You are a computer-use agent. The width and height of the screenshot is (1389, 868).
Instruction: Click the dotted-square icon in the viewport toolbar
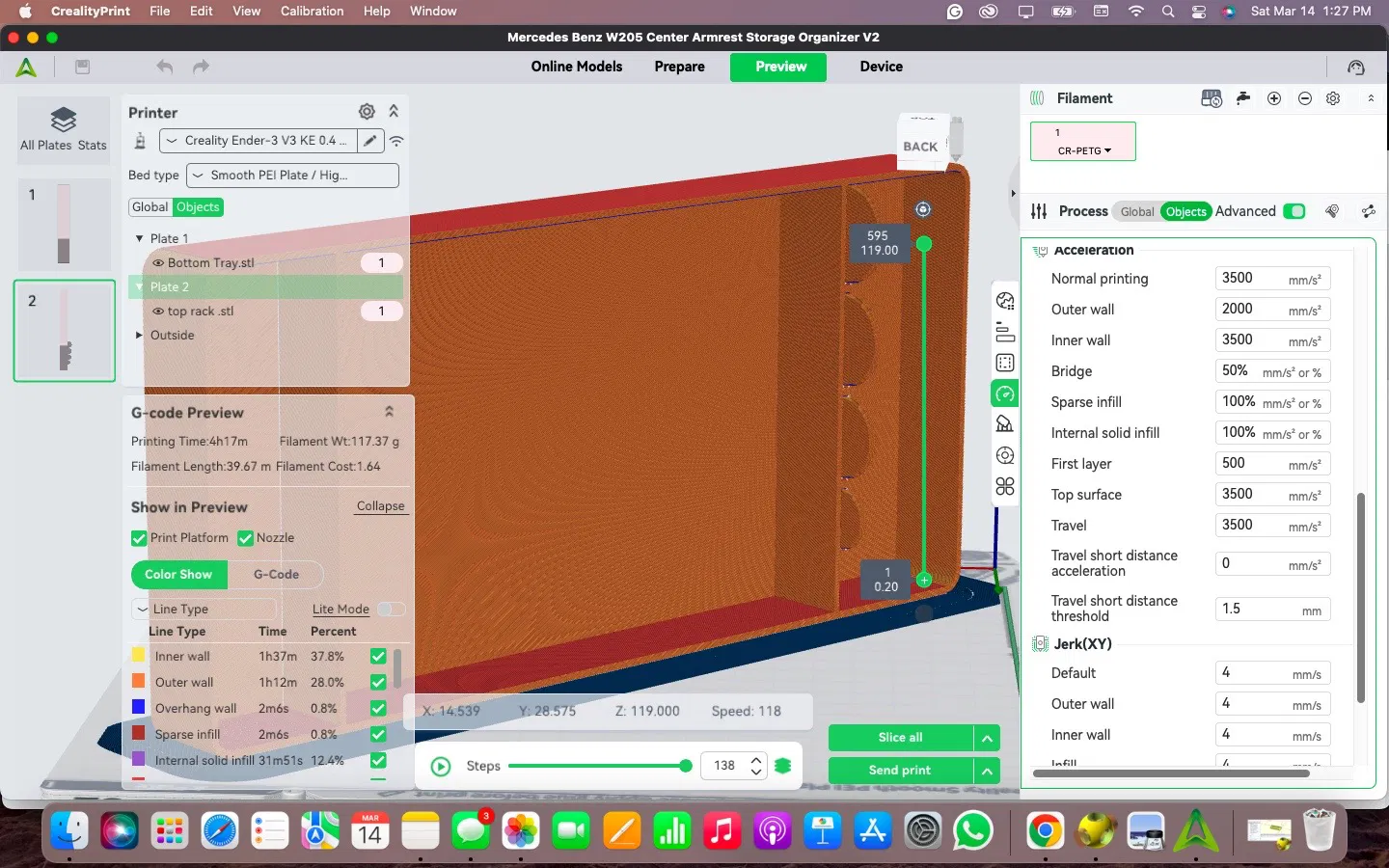[x=1005, y=363]
